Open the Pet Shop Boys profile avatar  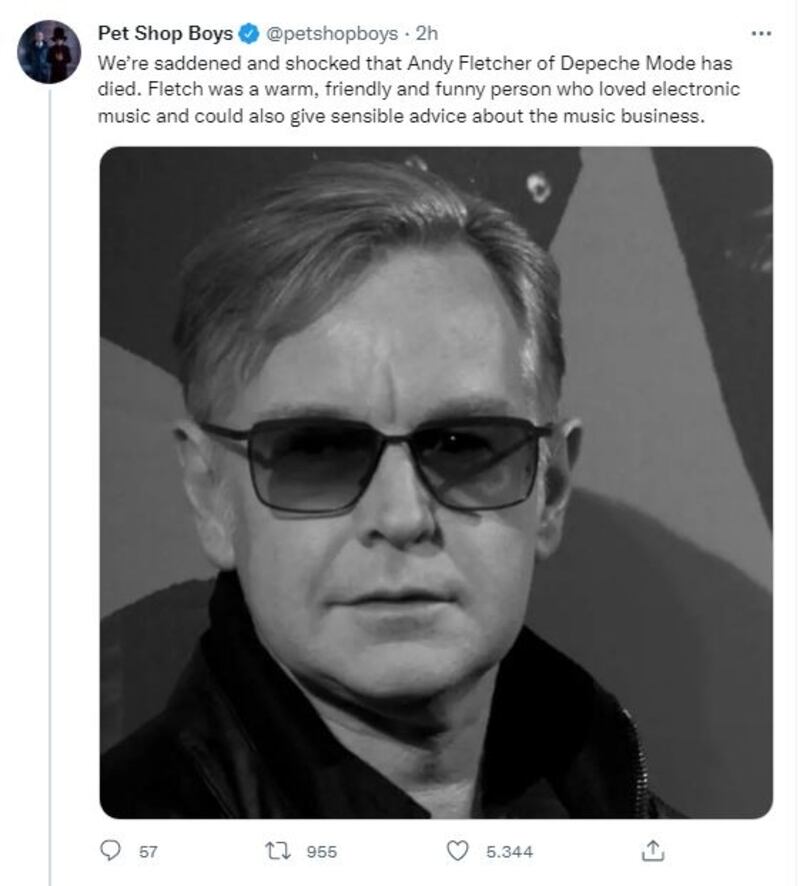click(49, 52)
